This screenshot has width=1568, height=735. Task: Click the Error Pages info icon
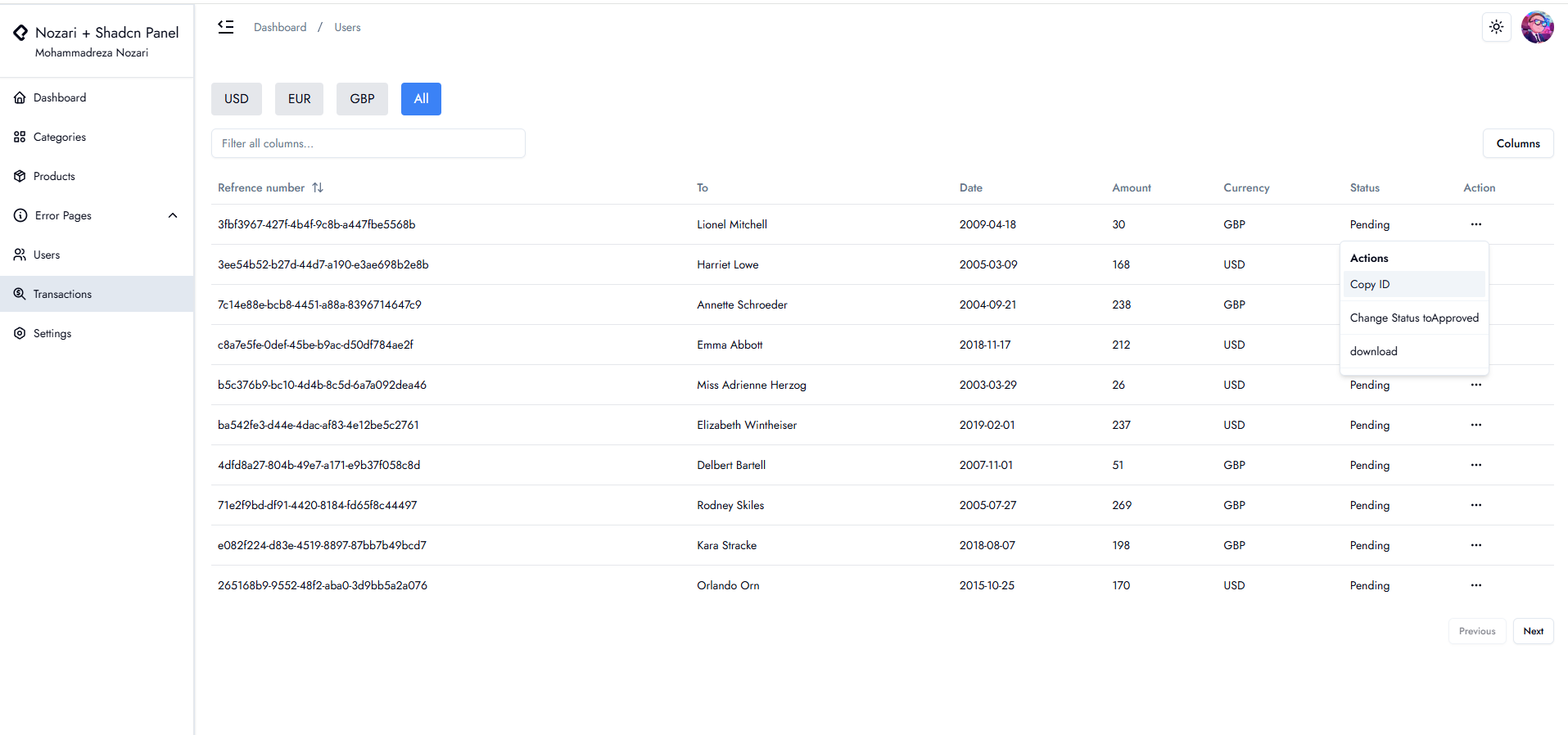coord(20,215)
